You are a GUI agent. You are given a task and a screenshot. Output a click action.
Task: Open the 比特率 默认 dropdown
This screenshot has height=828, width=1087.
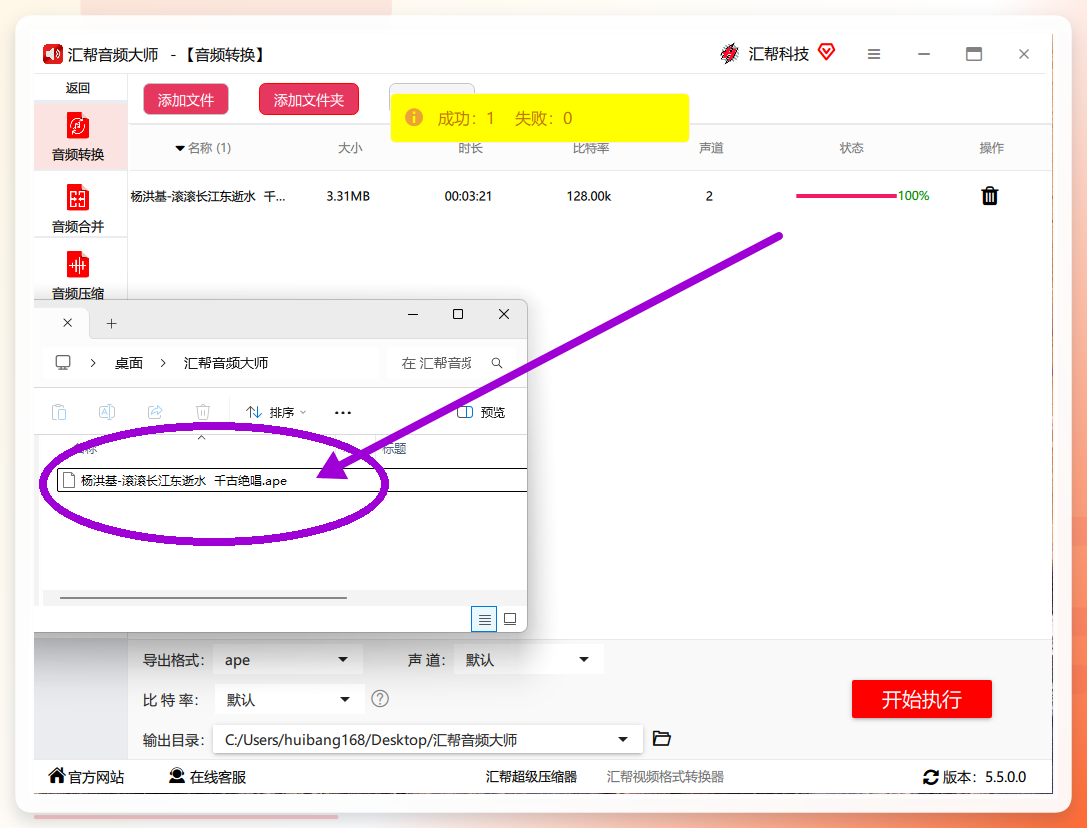[x=290, y=699]
